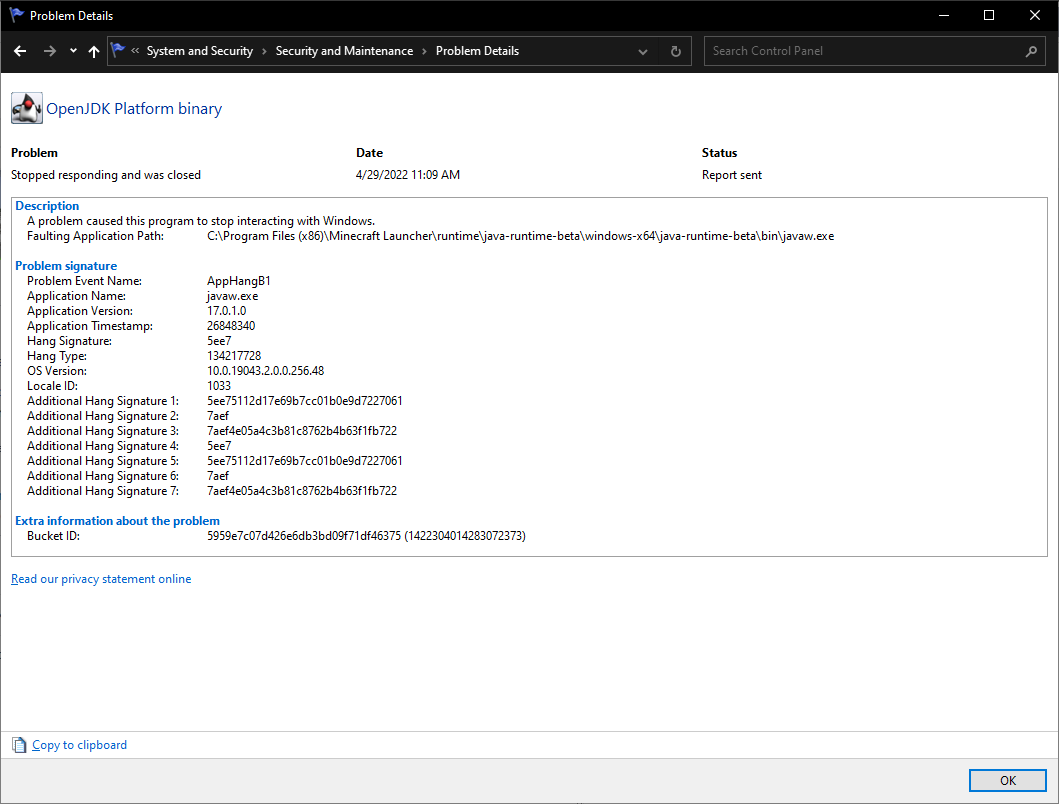Open the Recent locations dropdown arrow
The width and height of the screenshot is (1059, 804).
73,51
